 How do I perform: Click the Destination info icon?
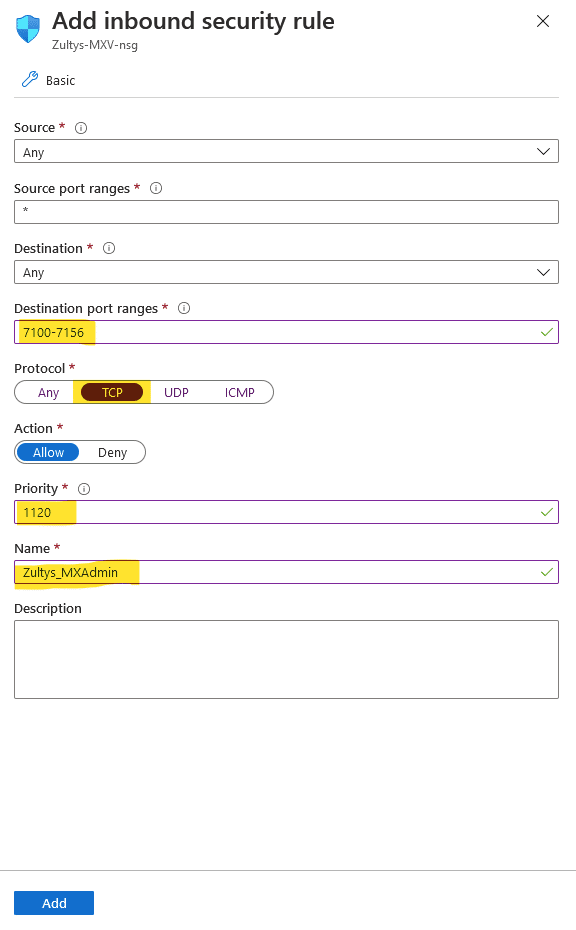point(109,248)
